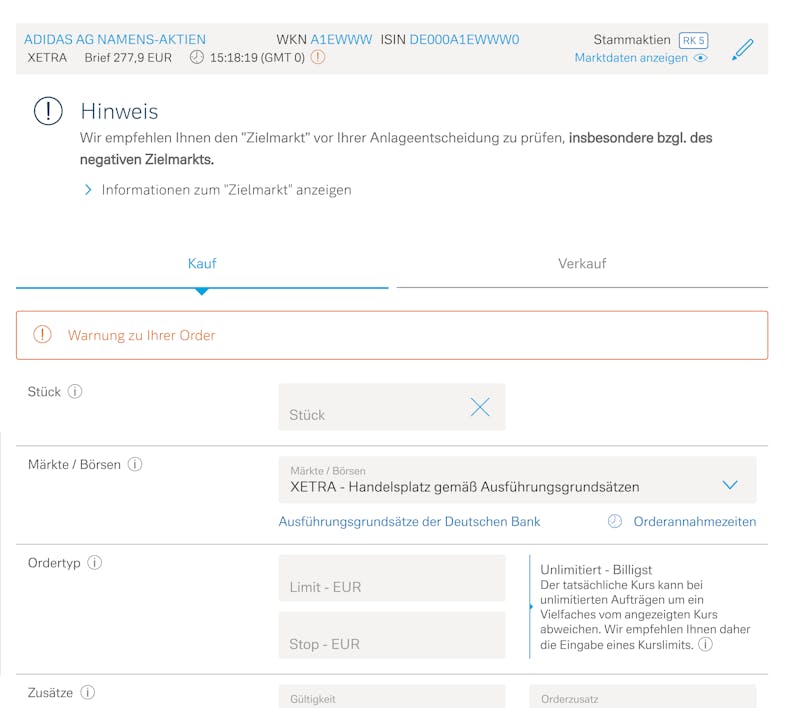This screenshot has width=800, height=708.
Task: Switch to the Verkauf tab
Action: pos(582,264)
